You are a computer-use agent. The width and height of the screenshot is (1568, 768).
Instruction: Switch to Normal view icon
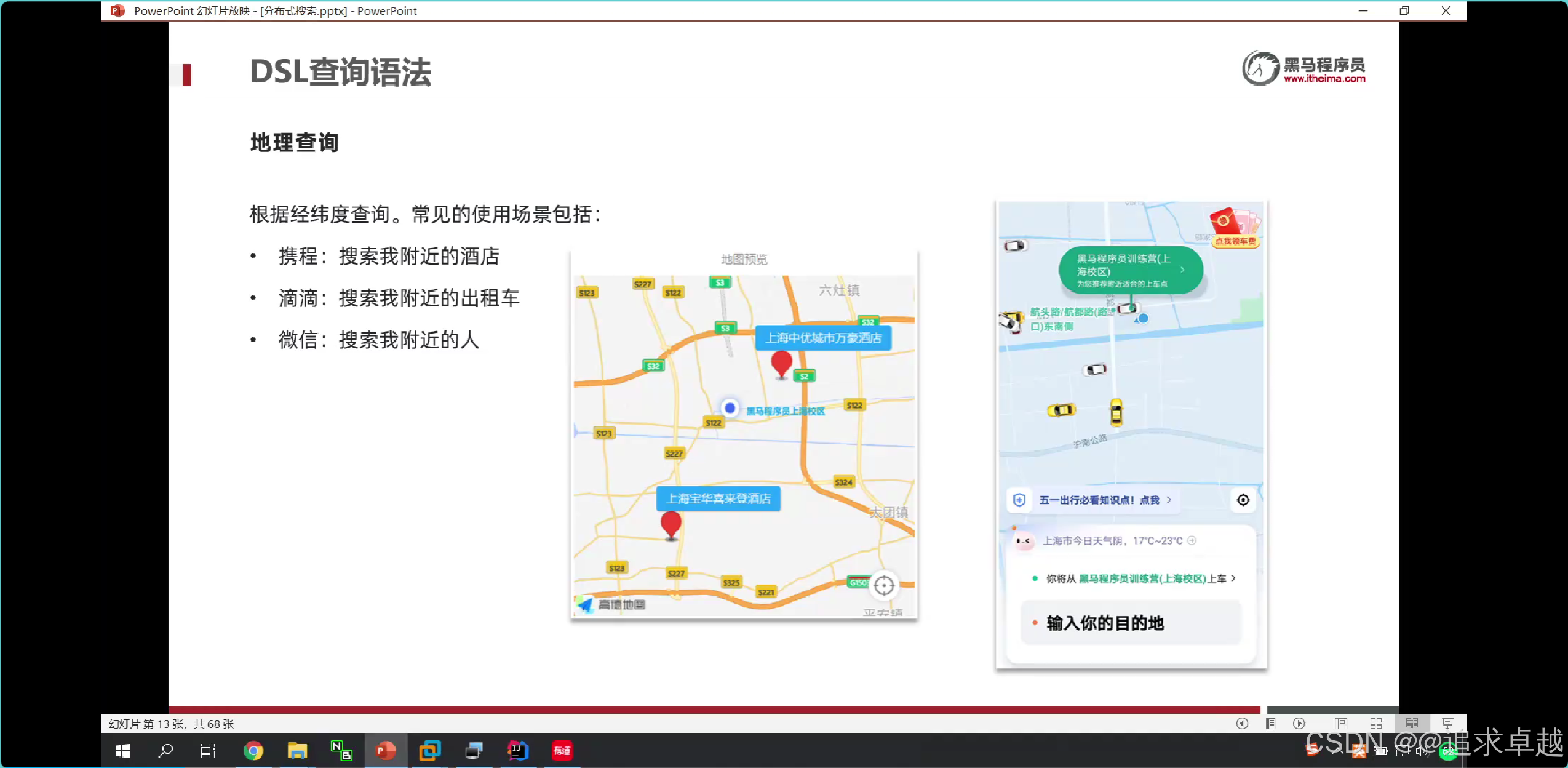click(1341, 724)
